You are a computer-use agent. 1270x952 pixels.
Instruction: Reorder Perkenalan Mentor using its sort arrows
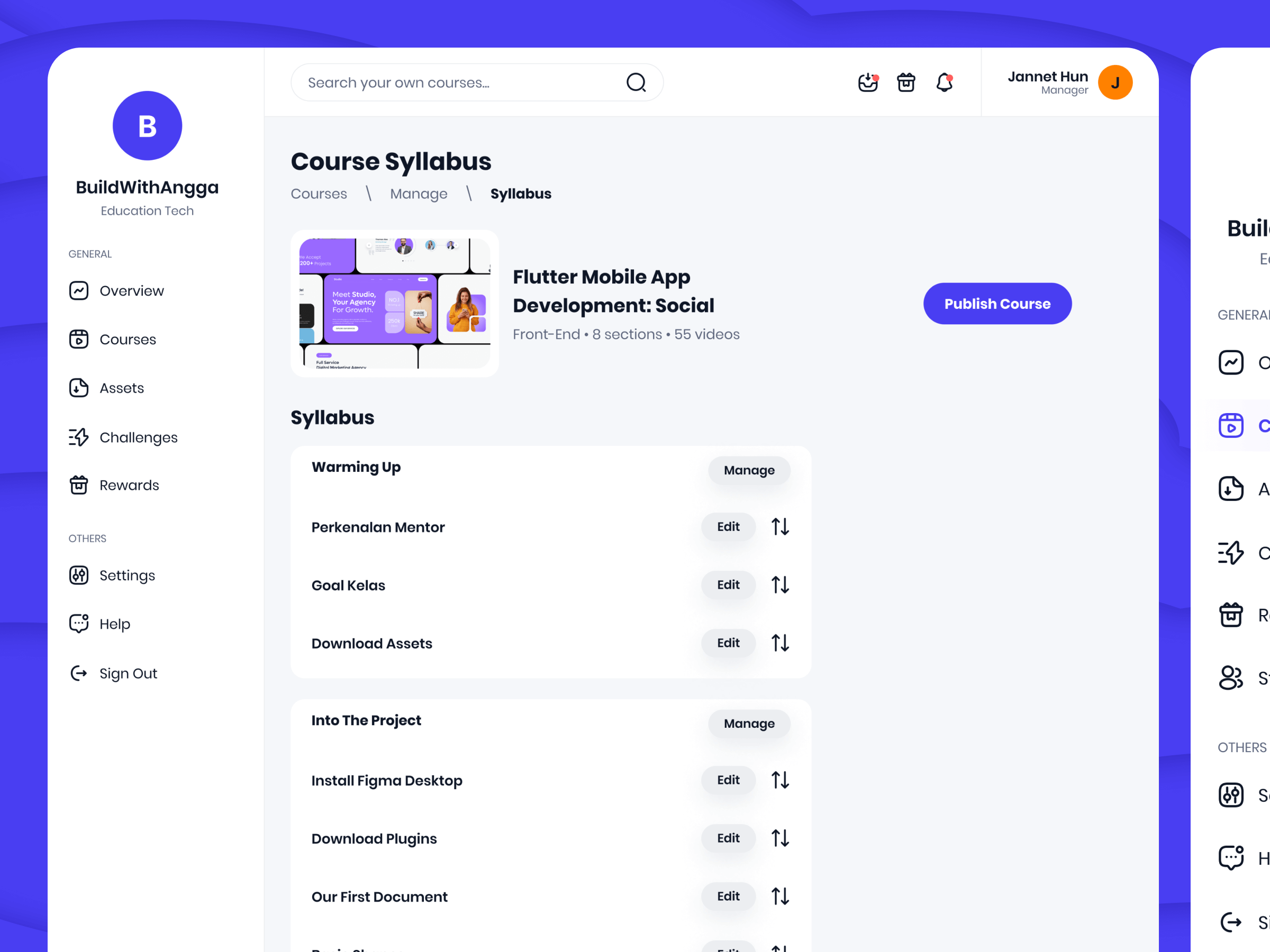(x=781, y=526)
